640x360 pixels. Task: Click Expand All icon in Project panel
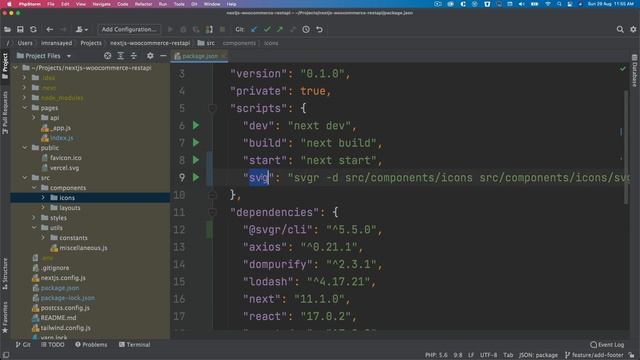[x=120, y=56]
